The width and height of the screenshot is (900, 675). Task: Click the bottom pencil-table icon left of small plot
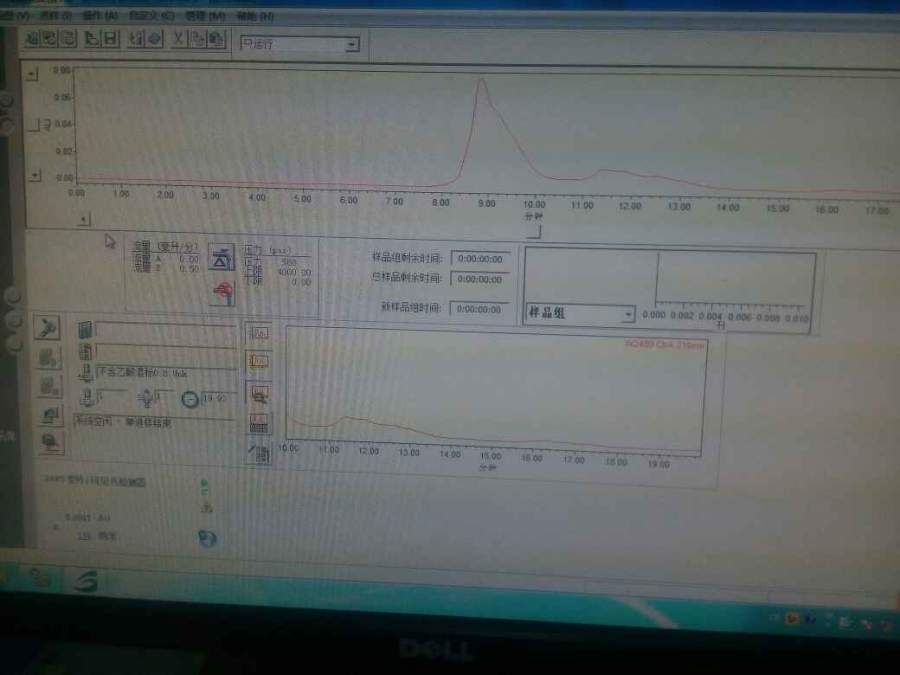coord(260,454)
